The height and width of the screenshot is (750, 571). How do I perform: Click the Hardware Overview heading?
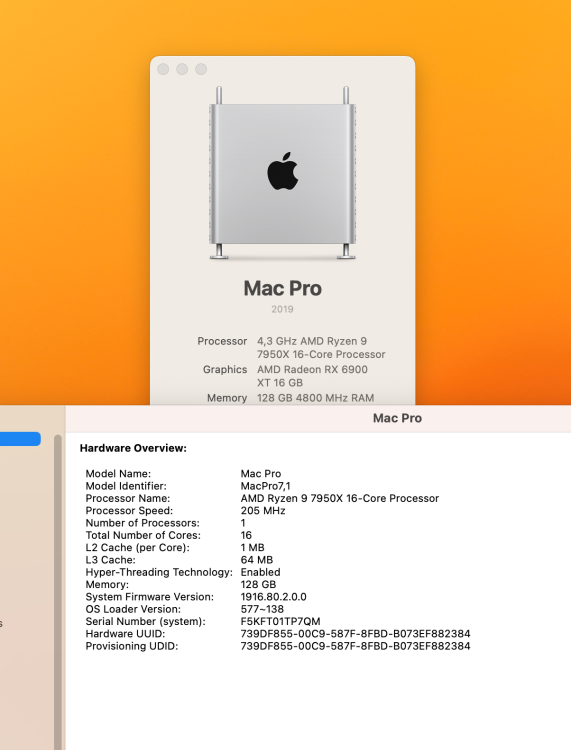pyautogui.click(x=133, y=448)
